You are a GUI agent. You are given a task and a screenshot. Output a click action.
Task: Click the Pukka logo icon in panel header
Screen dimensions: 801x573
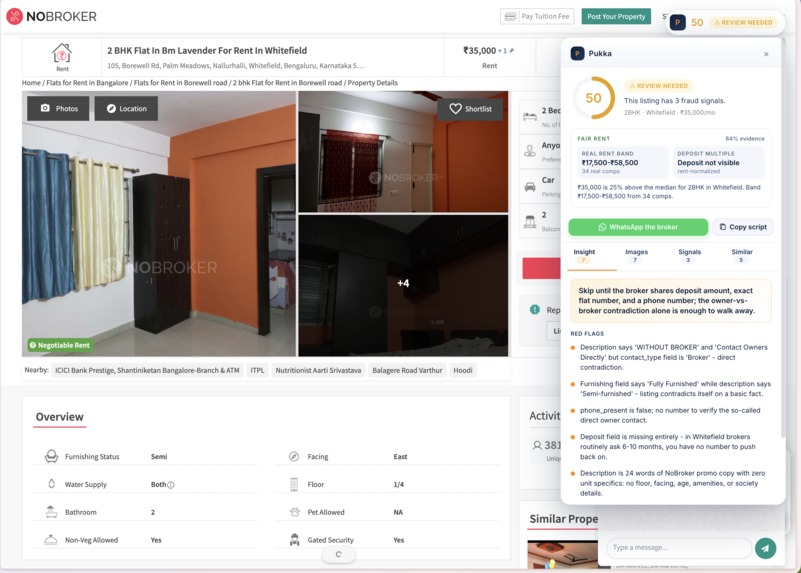[577, 53]
